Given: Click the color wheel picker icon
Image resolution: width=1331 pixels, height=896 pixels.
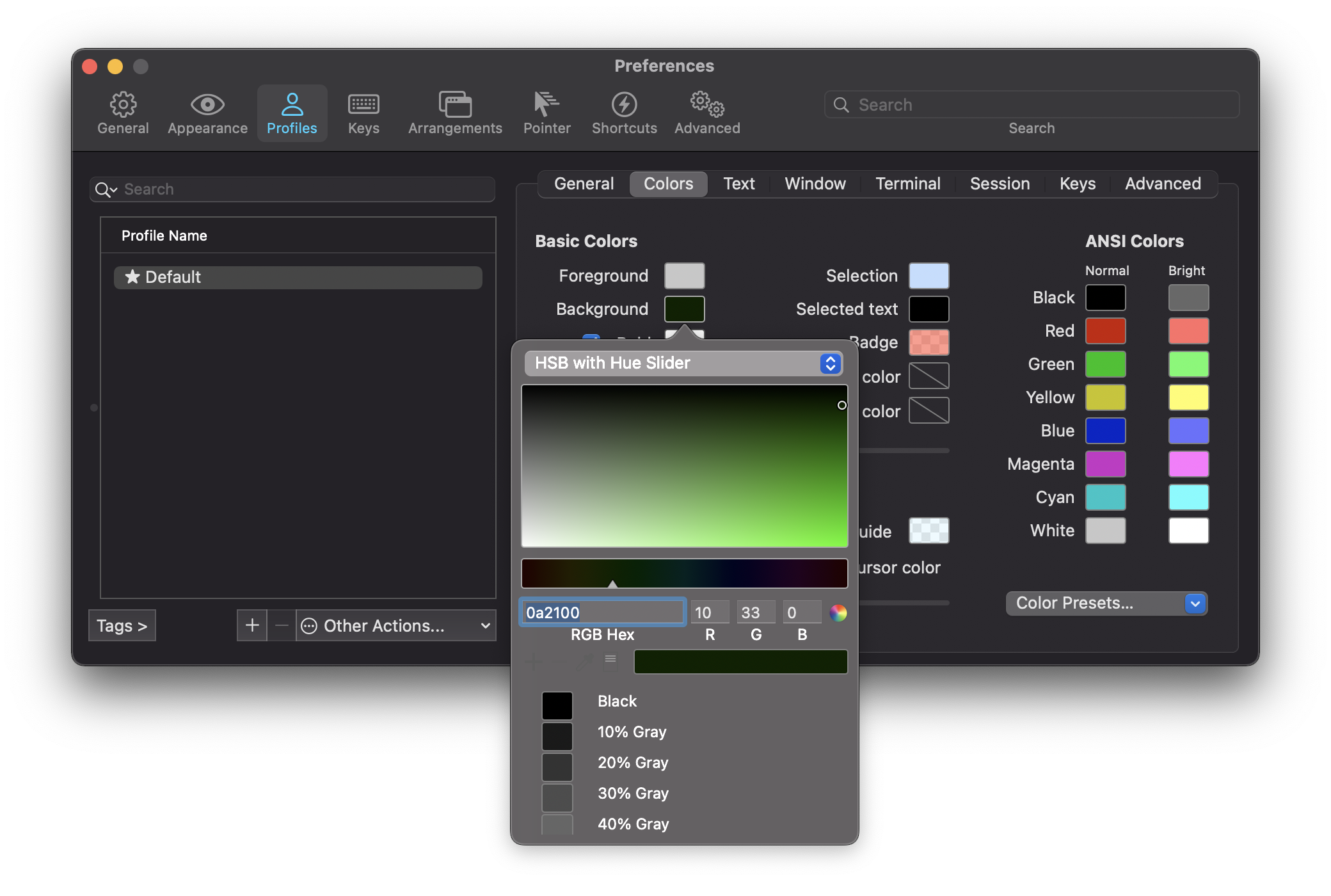Looking at the screenshot, I should click(838, 613).
